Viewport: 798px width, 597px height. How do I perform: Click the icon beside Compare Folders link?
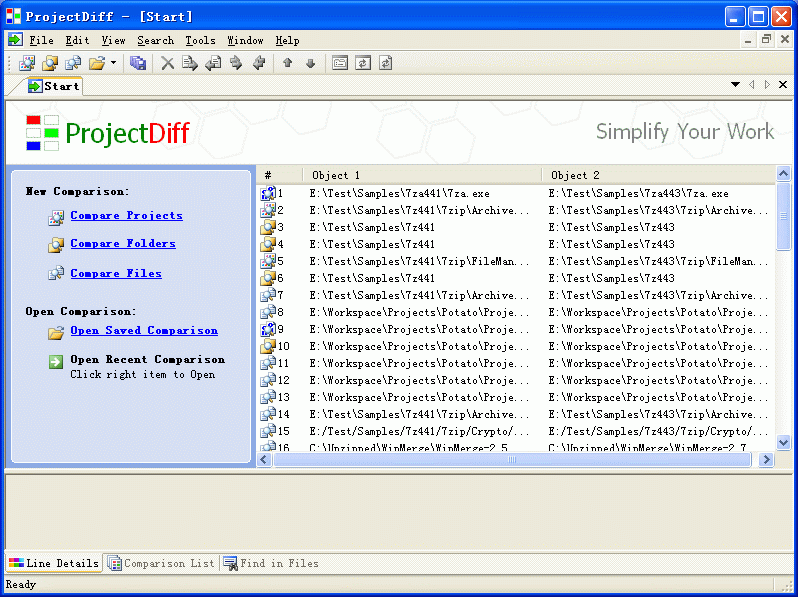[x=56, y=245]
